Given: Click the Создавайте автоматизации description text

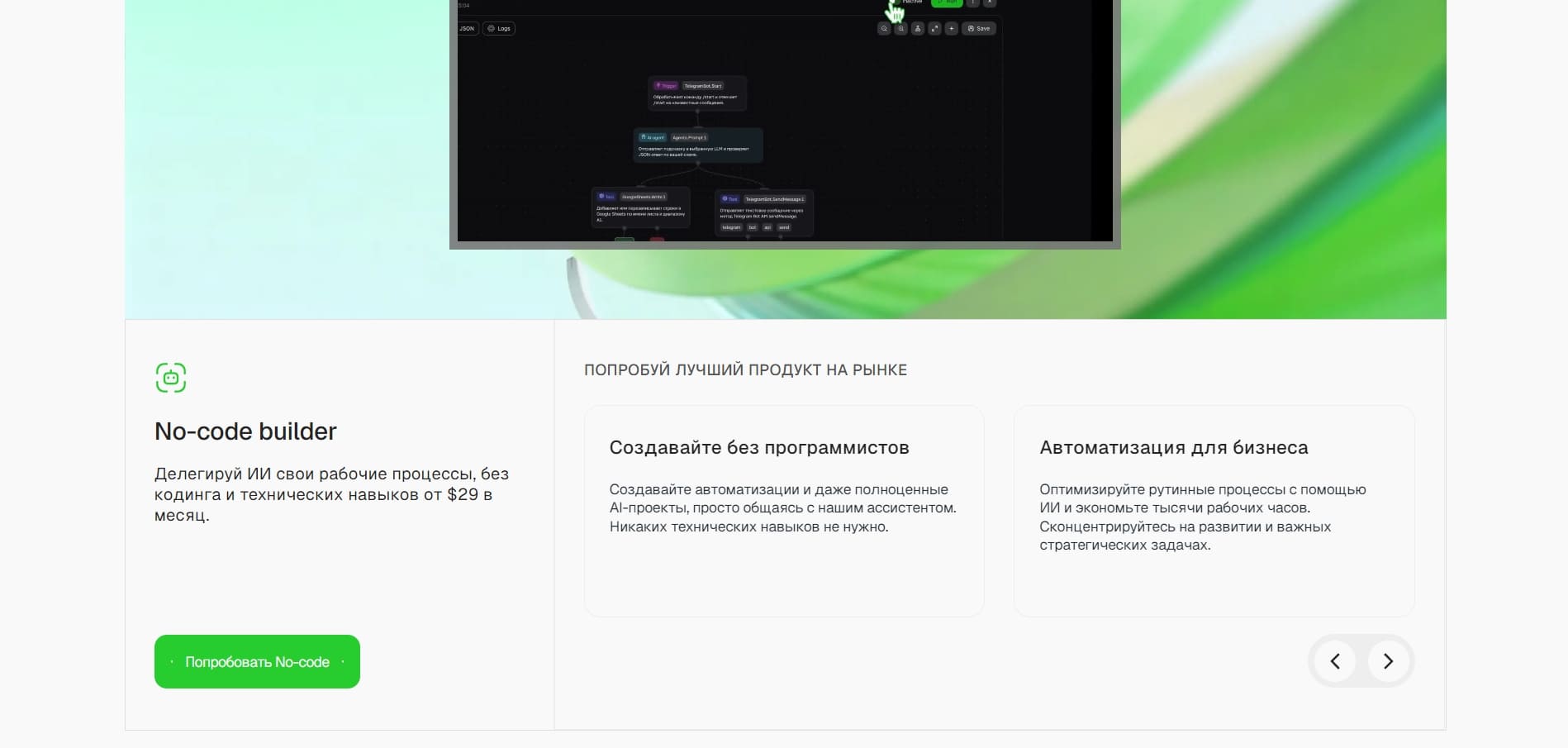Looking at the screenshot, I should [x=782, y=508].
